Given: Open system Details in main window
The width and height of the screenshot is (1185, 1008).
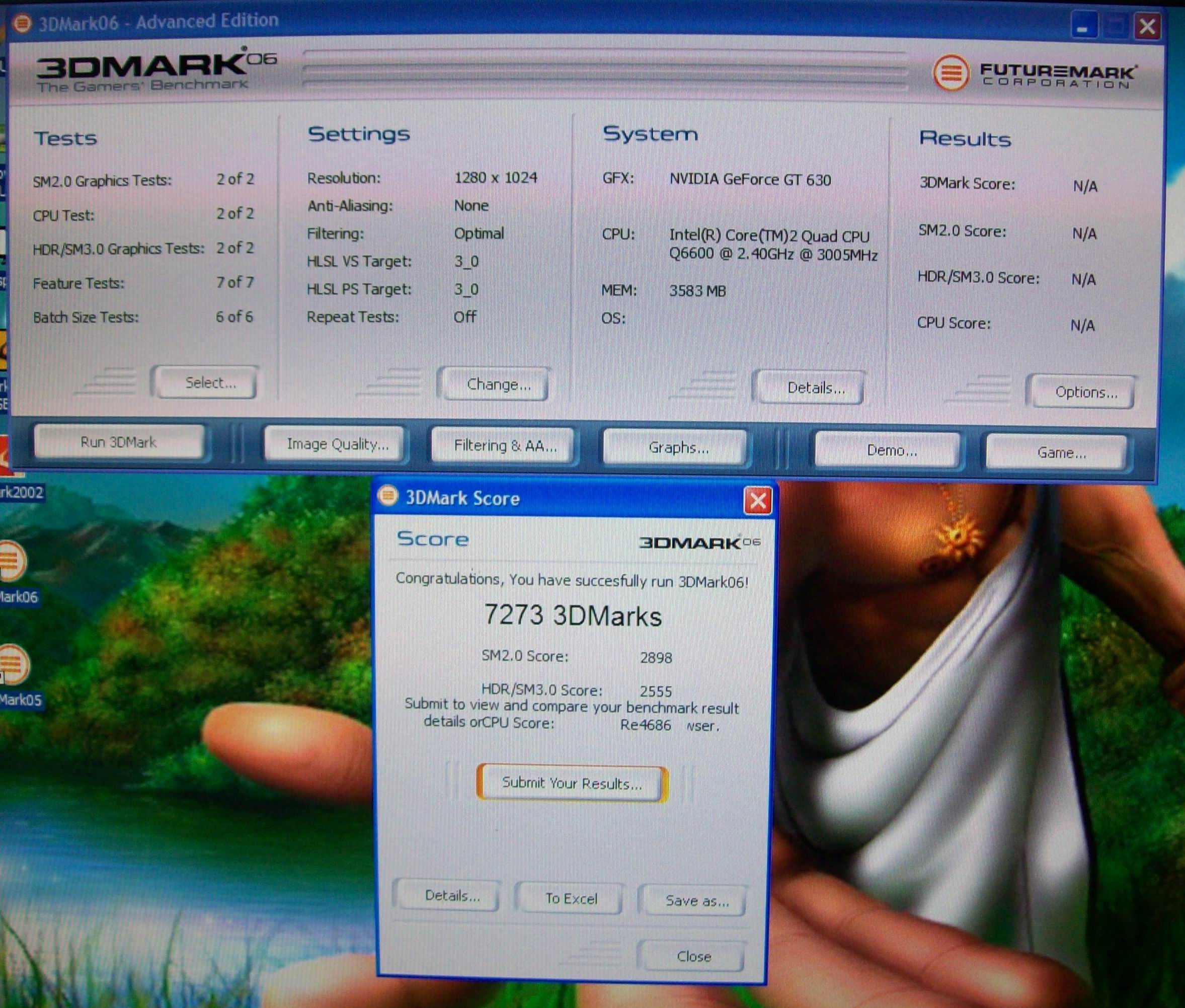Looking at the screenshot, I should click(810, 388).
